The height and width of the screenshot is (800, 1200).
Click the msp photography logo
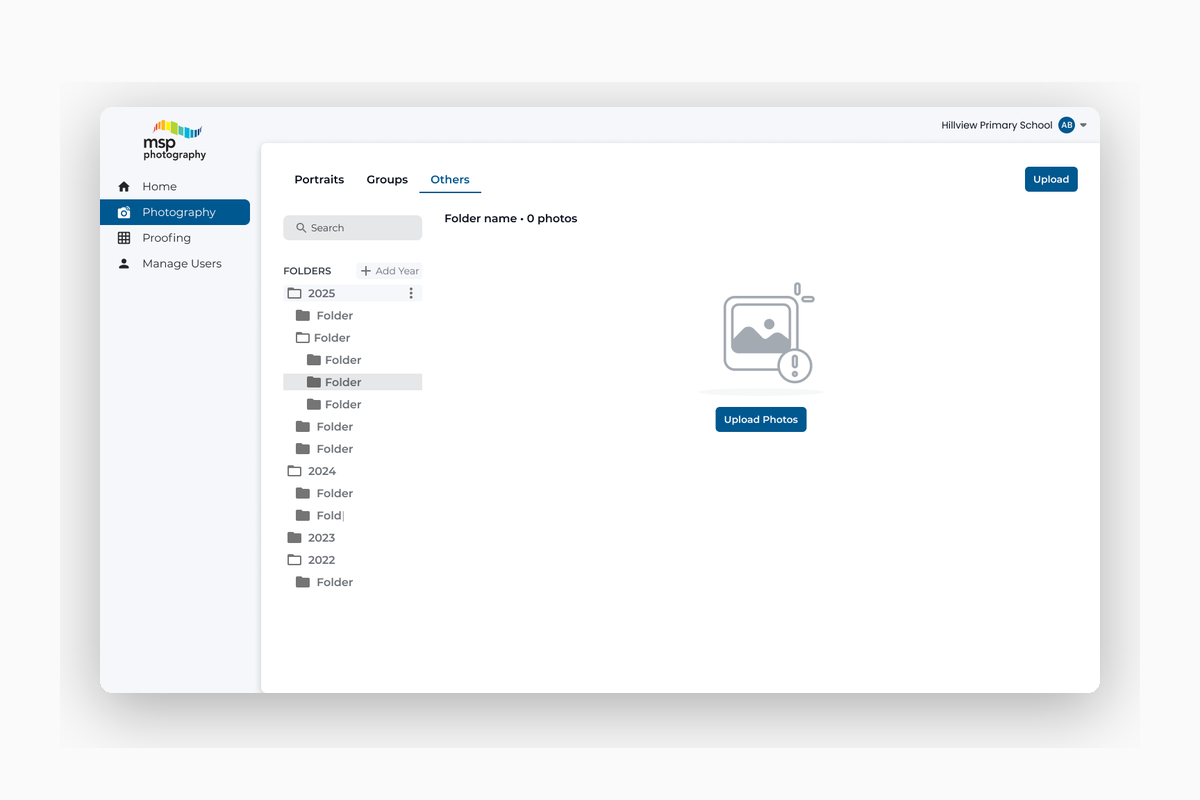point(174,140)
